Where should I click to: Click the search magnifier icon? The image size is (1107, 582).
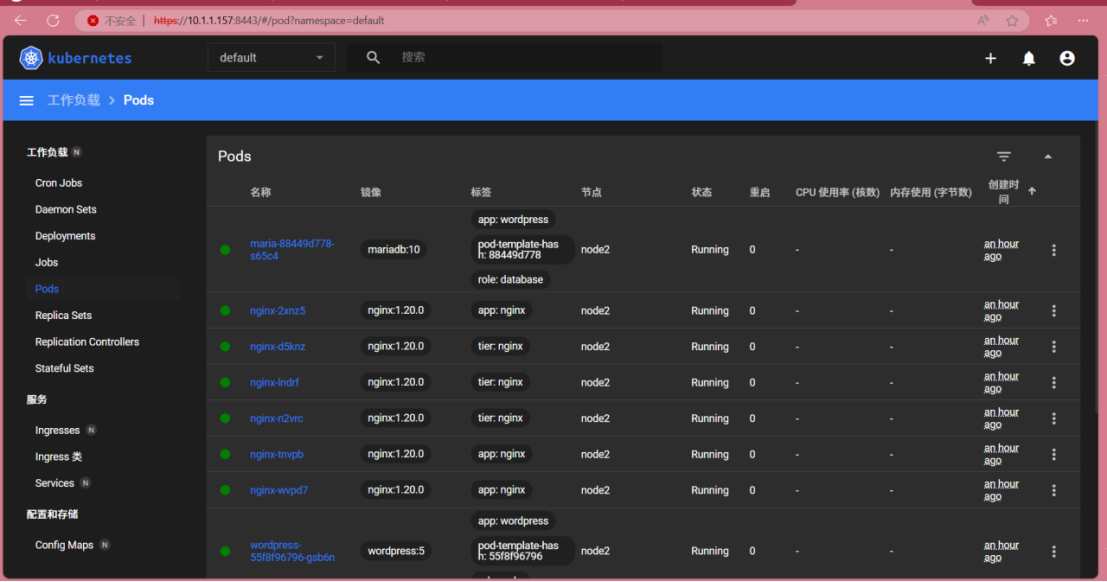373,58
